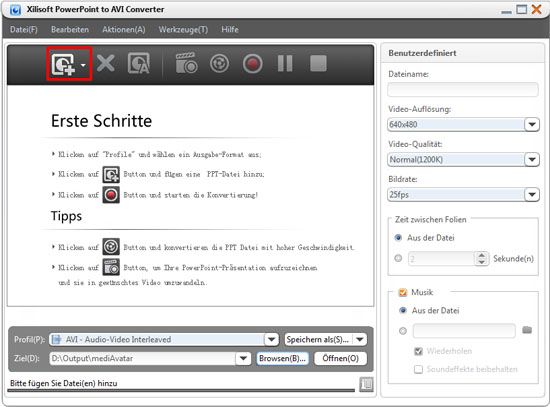Select 'Aus der Datei' under Musik
The width and height of the screenshot is (550, 407).
tap(403, 311)
